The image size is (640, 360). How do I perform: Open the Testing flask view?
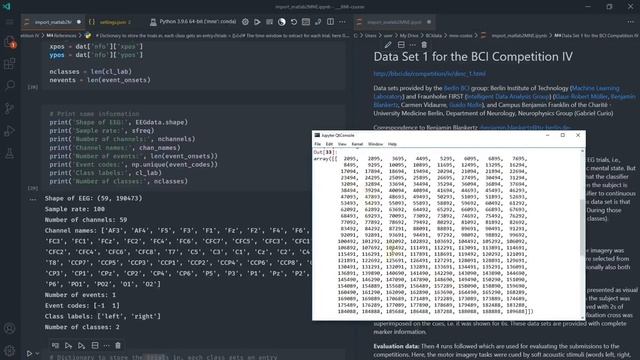9,153
